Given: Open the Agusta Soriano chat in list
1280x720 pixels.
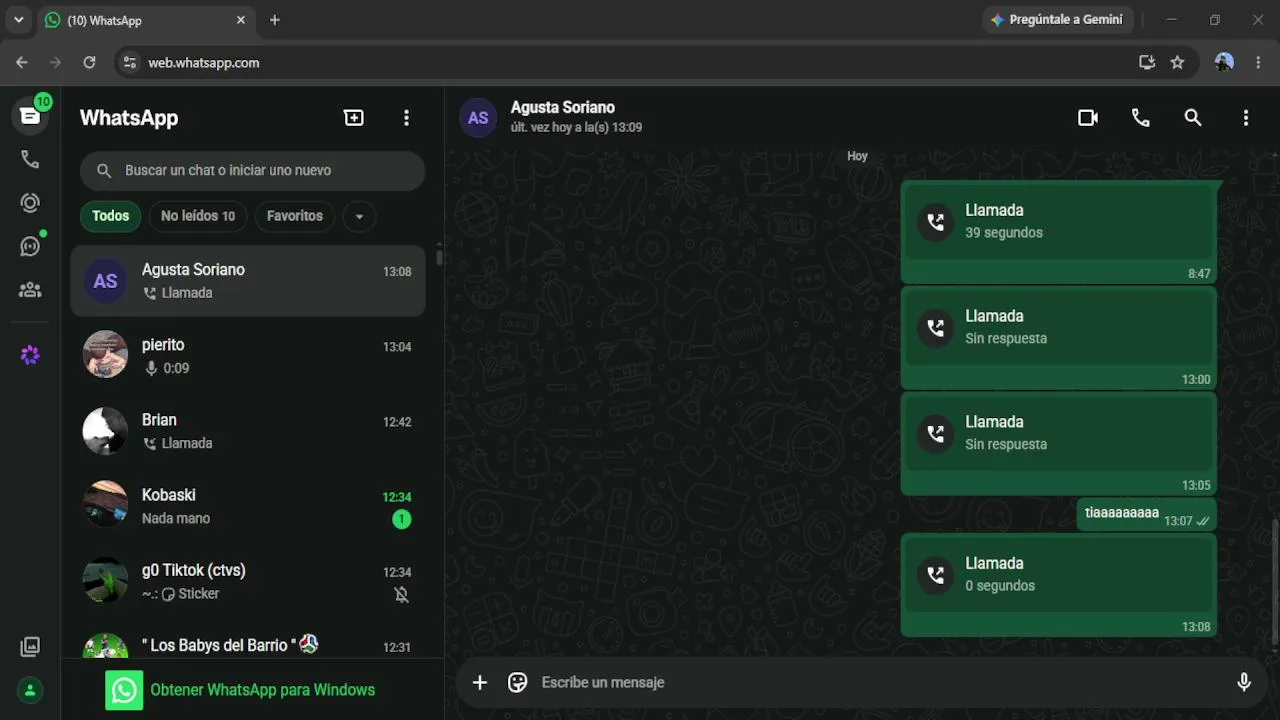Looking at the screenshot, I should [x=248, y=281].
